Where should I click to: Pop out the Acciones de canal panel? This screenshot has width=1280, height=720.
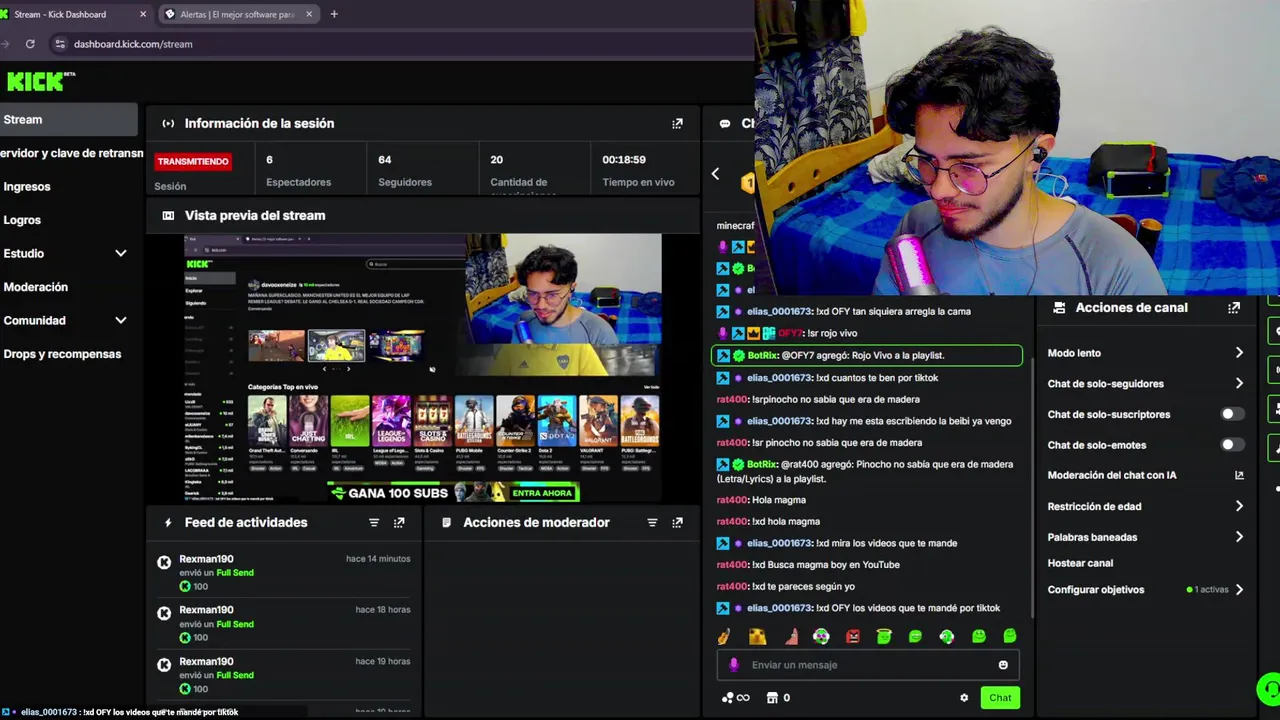click(x=1234, y=308)
